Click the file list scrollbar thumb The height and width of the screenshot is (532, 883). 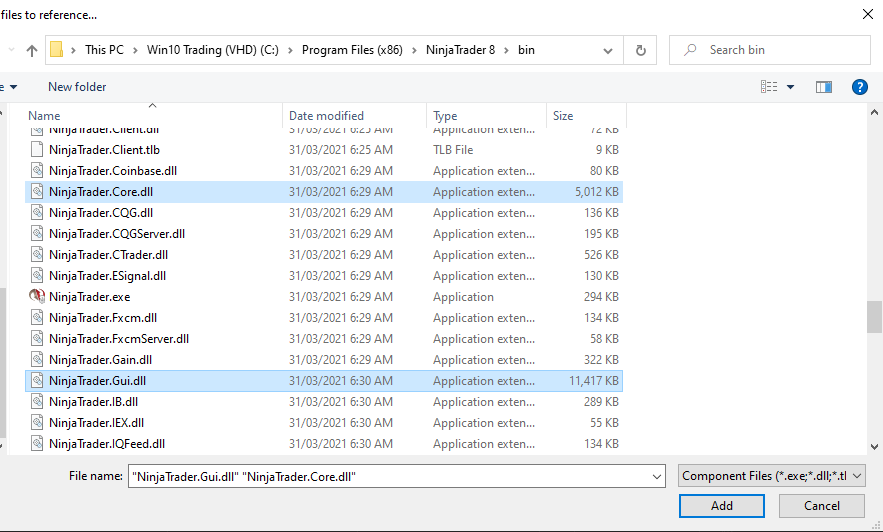pos(874,317)
